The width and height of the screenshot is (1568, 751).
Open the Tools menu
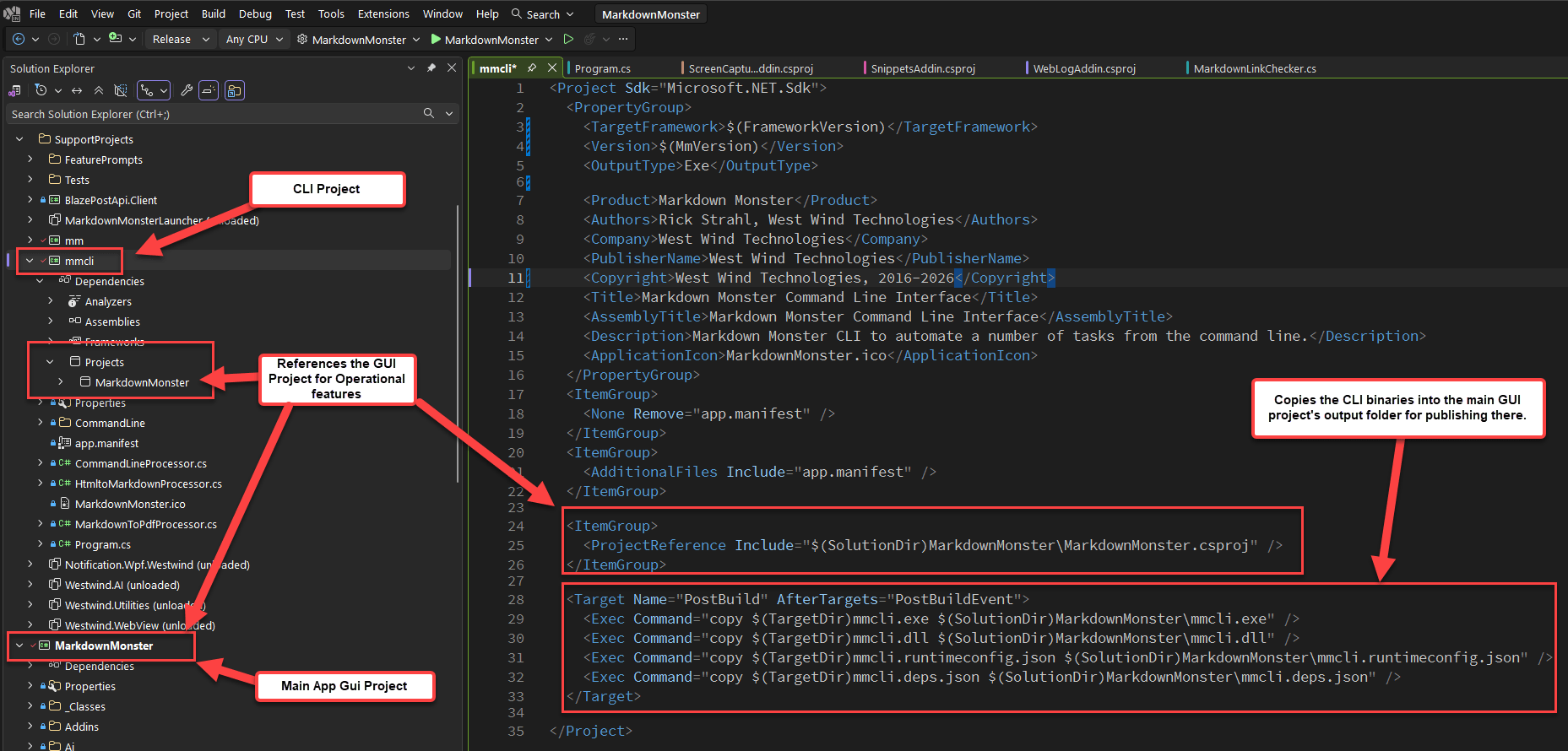(331, 14)
